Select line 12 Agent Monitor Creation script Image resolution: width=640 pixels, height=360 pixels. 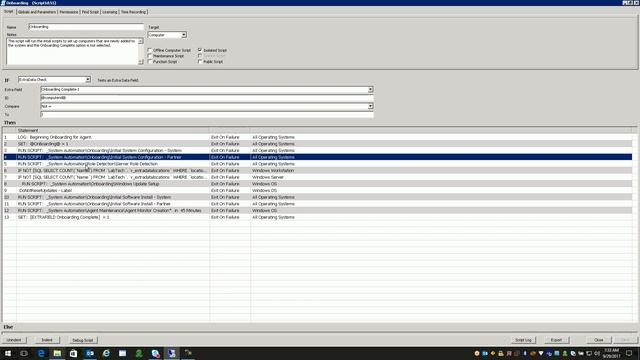(x=317, y=211)
